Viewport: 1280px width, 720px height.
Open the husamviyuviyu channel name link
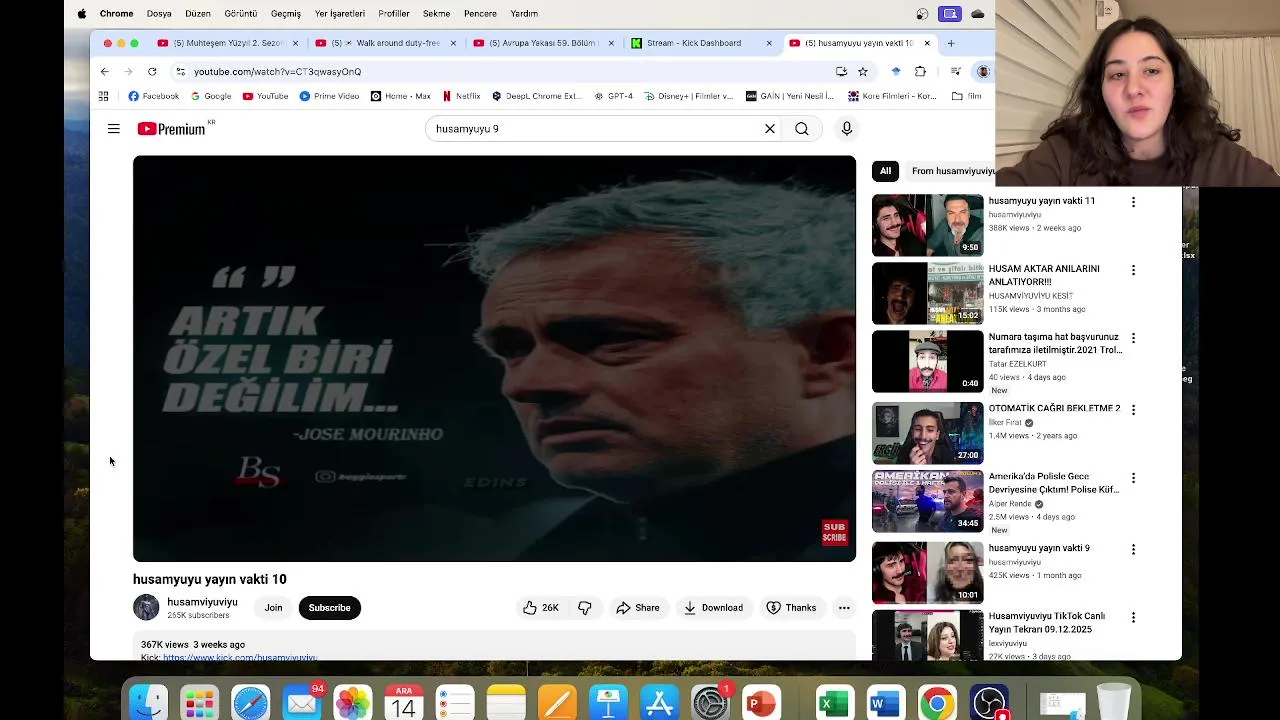(202, 602)
